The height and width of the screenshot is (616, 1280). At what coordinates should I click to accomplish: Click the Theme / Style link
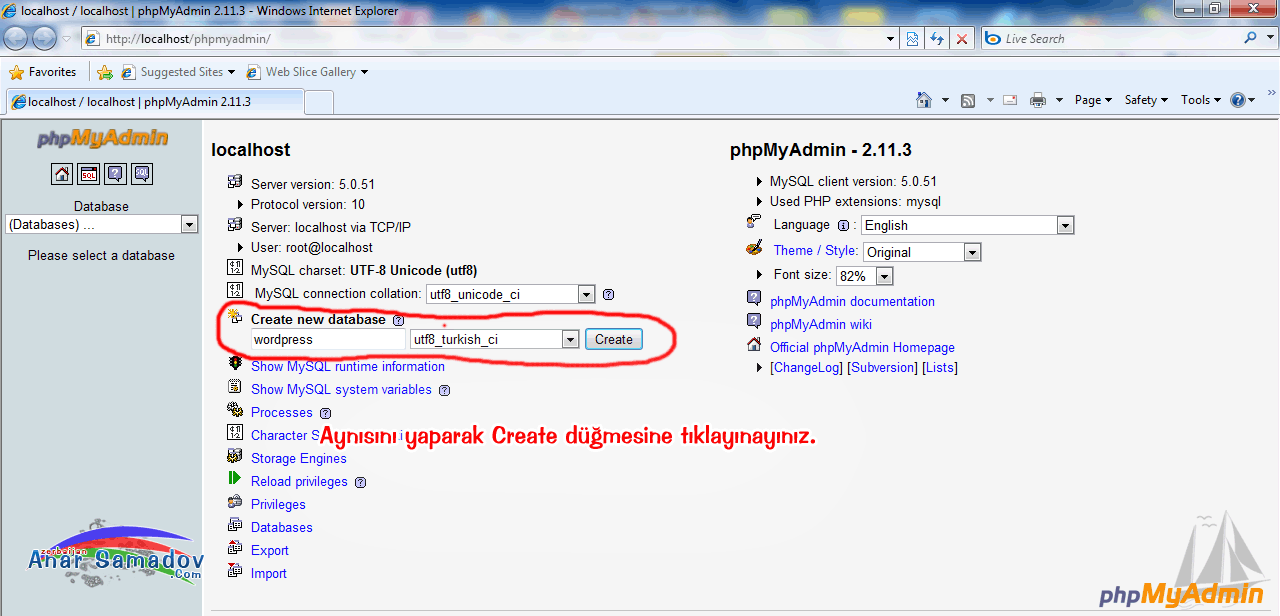[x=815, y=251]
